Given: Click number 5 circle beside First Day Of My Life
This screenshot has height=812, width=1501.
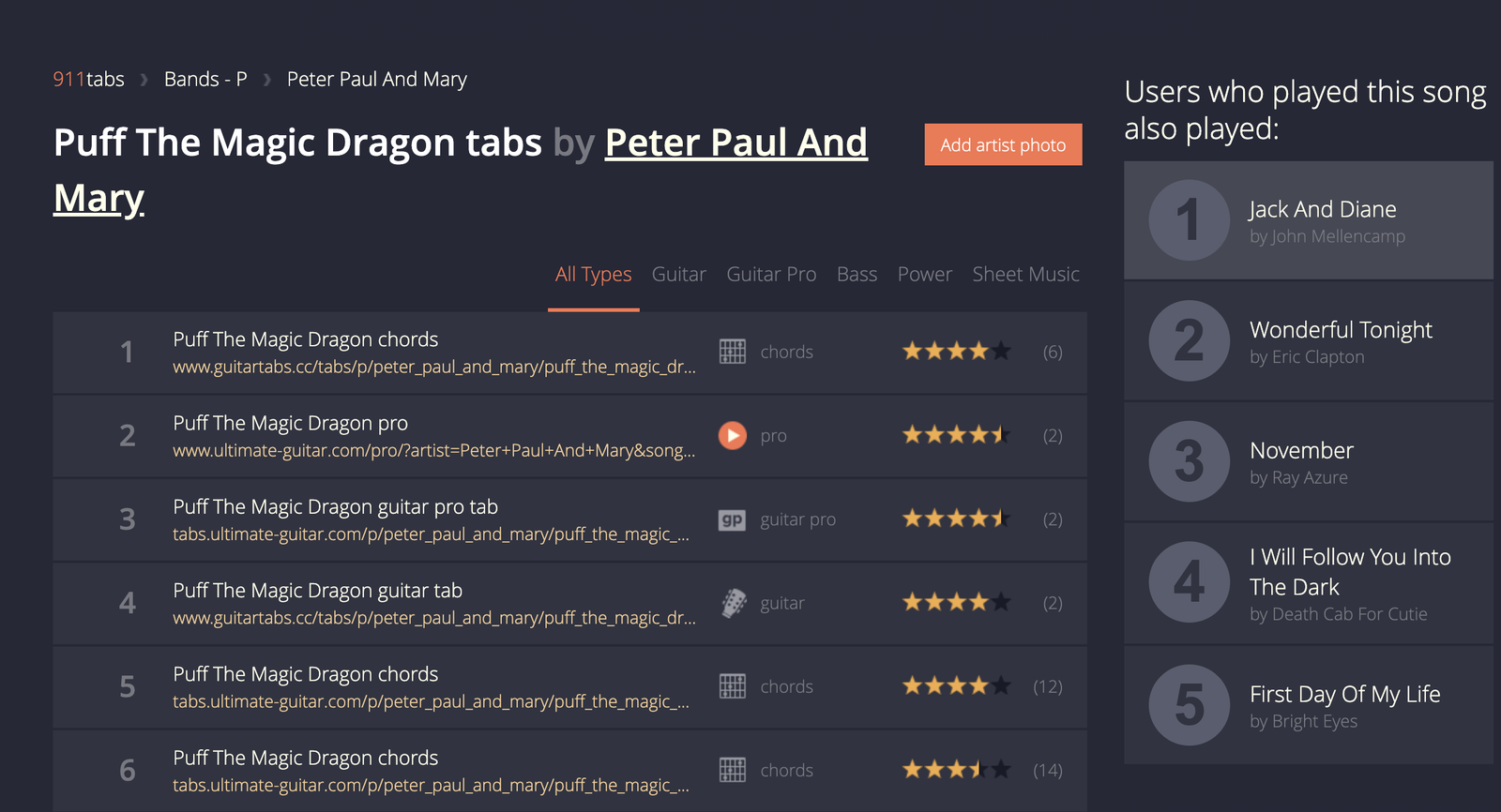Looking at the screenshot, I should pyautogui.click(x=1190, y=705).
